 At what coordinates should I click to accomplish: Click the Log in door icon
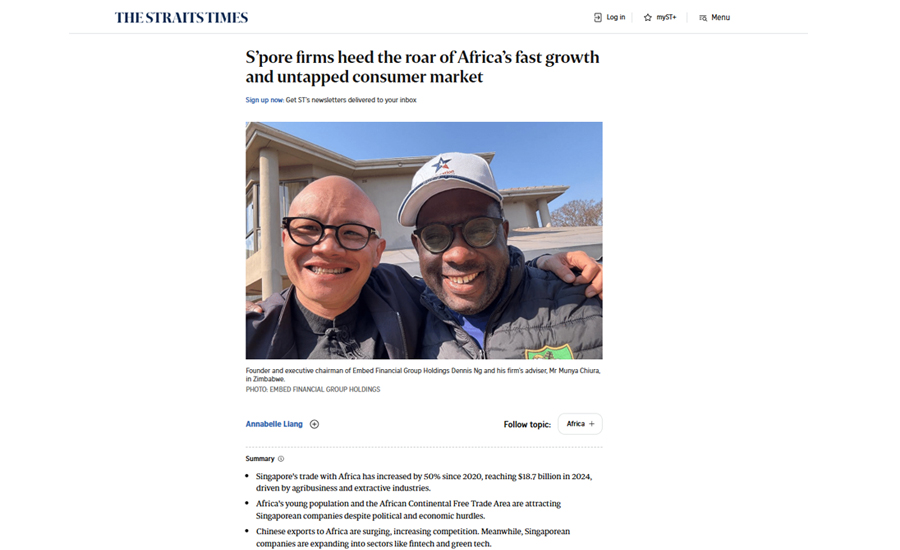[x=598, y=18]
